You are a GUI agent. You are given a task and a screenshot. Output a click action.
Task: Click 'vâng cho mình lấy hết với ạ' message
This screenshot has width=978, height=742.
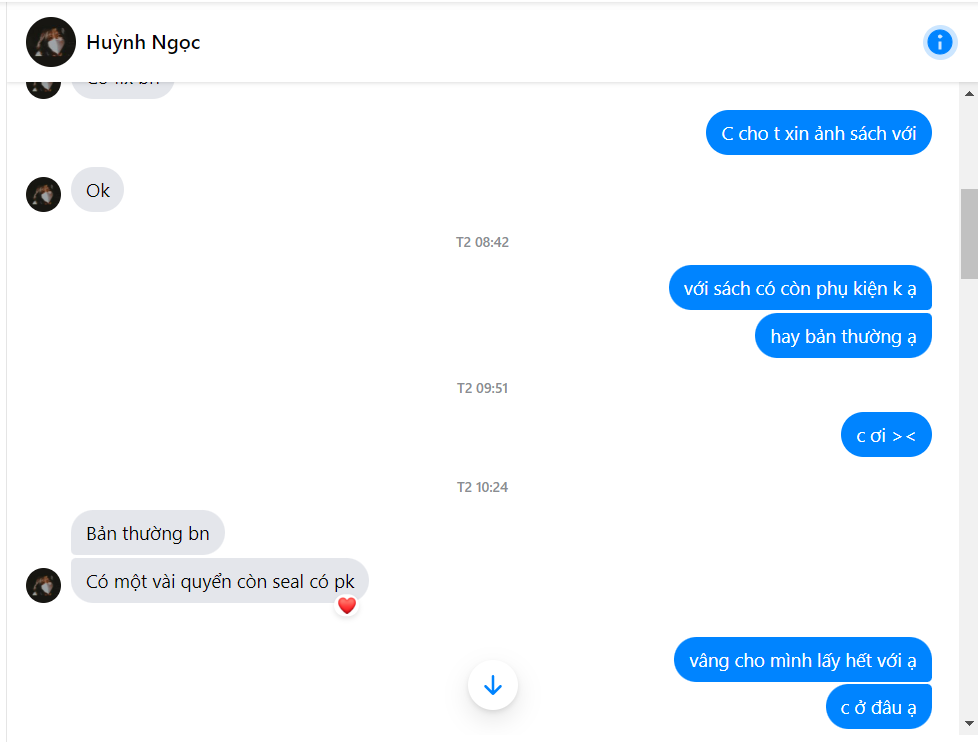pos(802,660)
